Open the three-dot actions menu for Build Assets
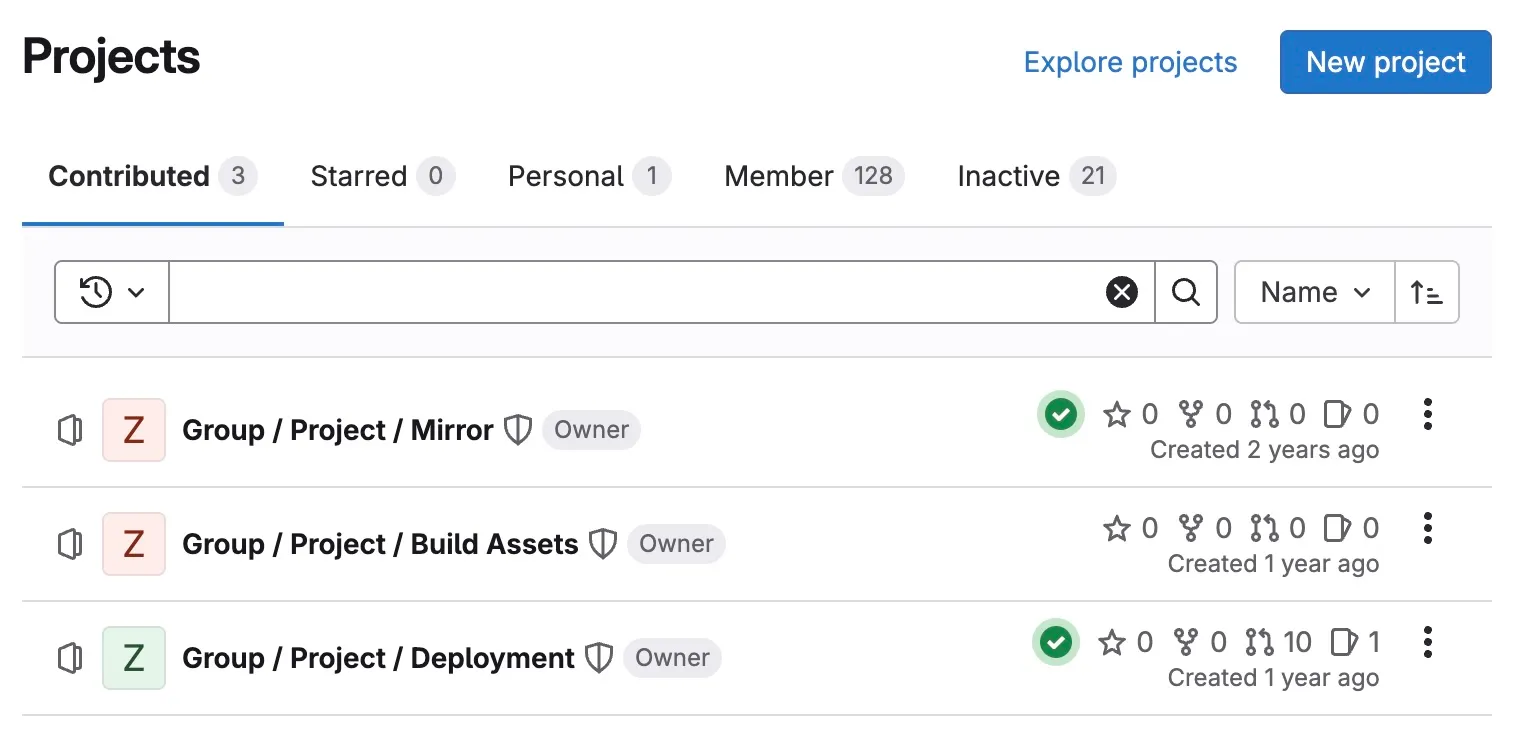 point(1428,528)
